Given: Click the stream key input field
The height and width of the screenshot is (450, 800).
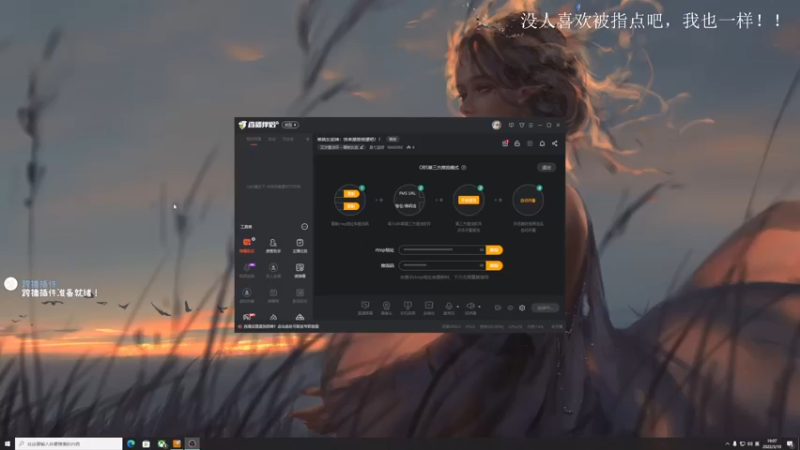Looking at the screenshot, I should tap(442, 265).
